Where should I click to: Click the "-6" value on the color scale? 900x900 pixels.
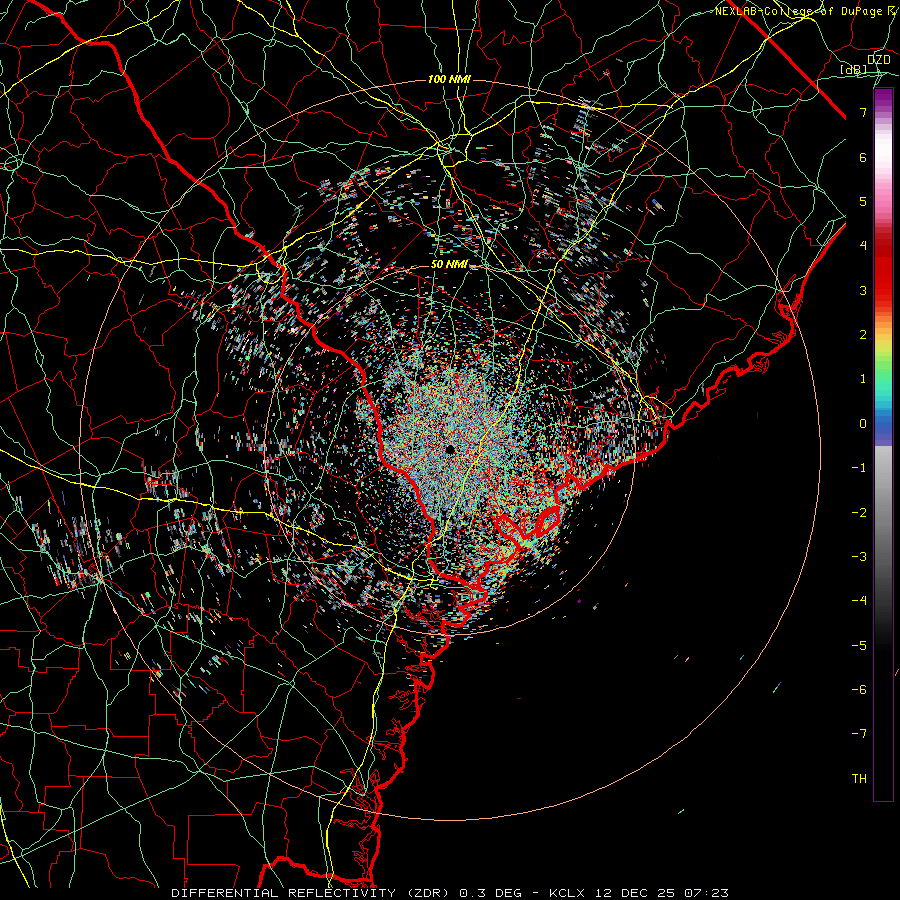pos(859,690)
